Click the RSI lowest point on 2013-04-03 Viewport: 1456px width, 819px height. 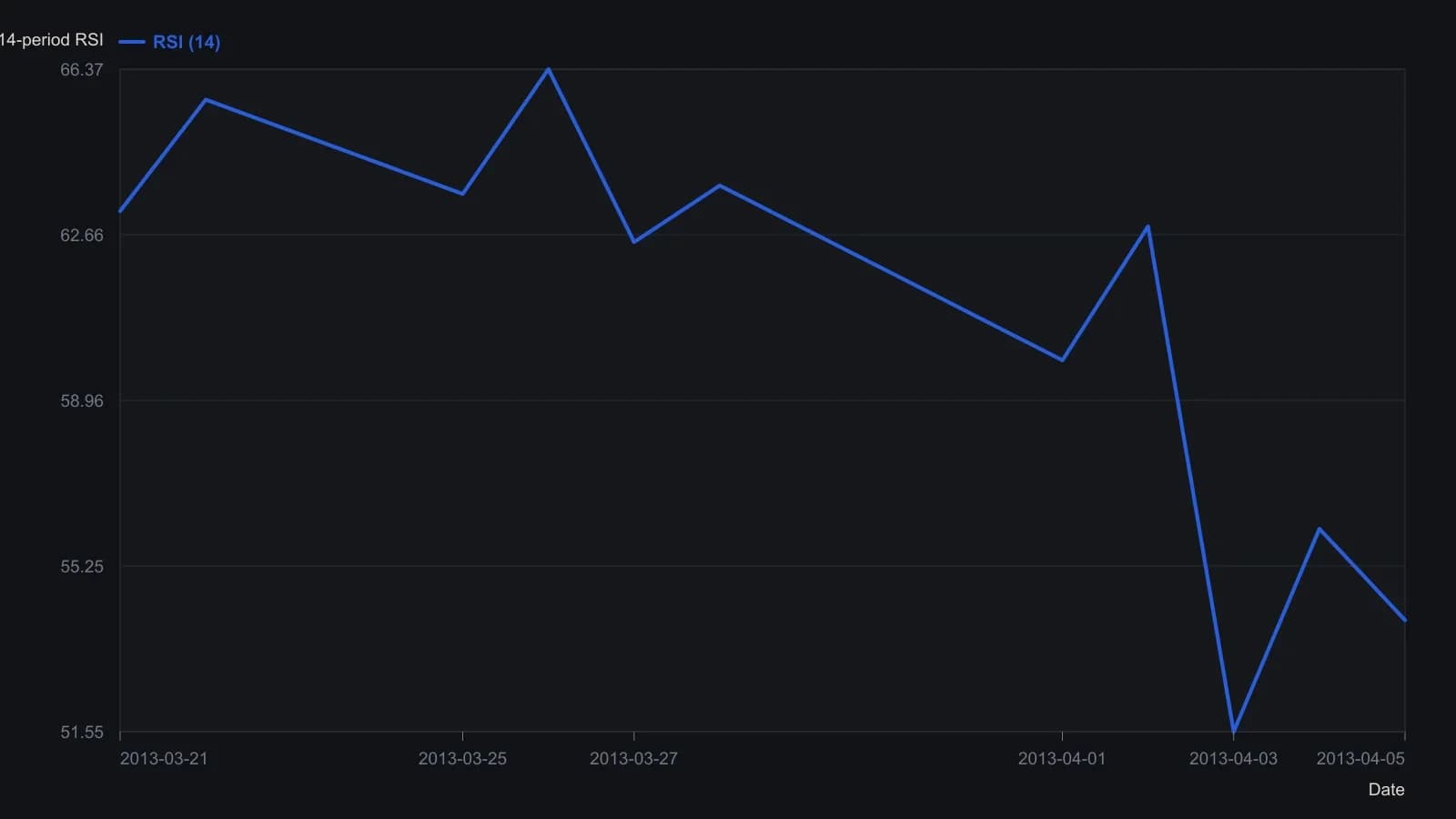1233,731
